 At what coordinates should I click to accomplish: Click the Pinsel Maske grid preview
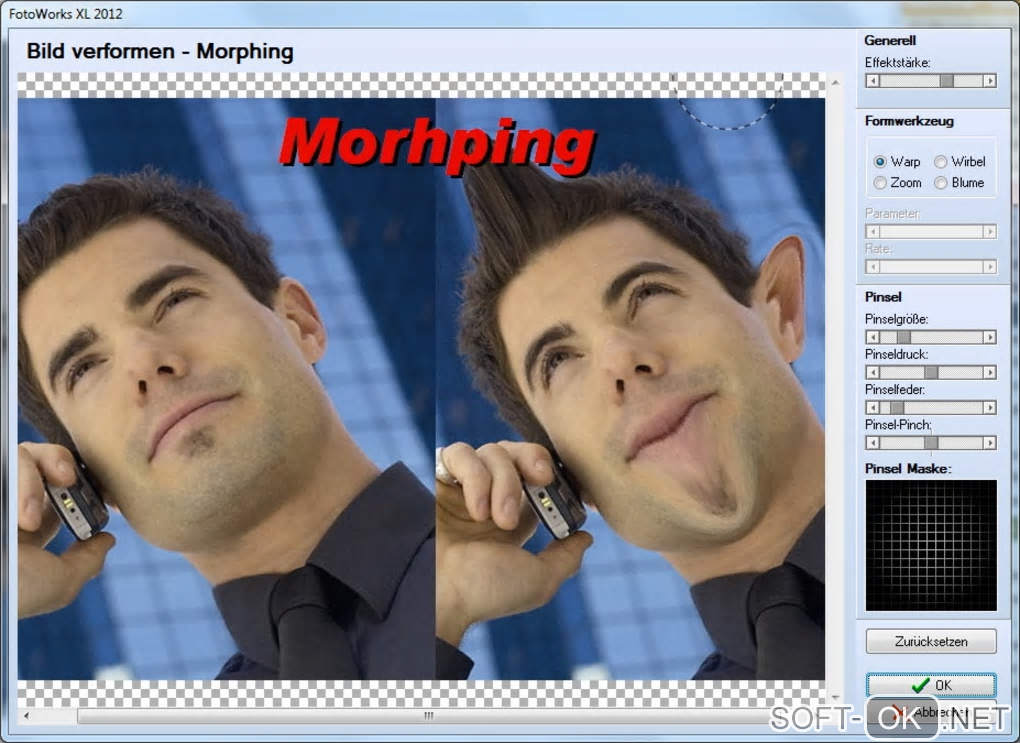[x=931, y=545]
